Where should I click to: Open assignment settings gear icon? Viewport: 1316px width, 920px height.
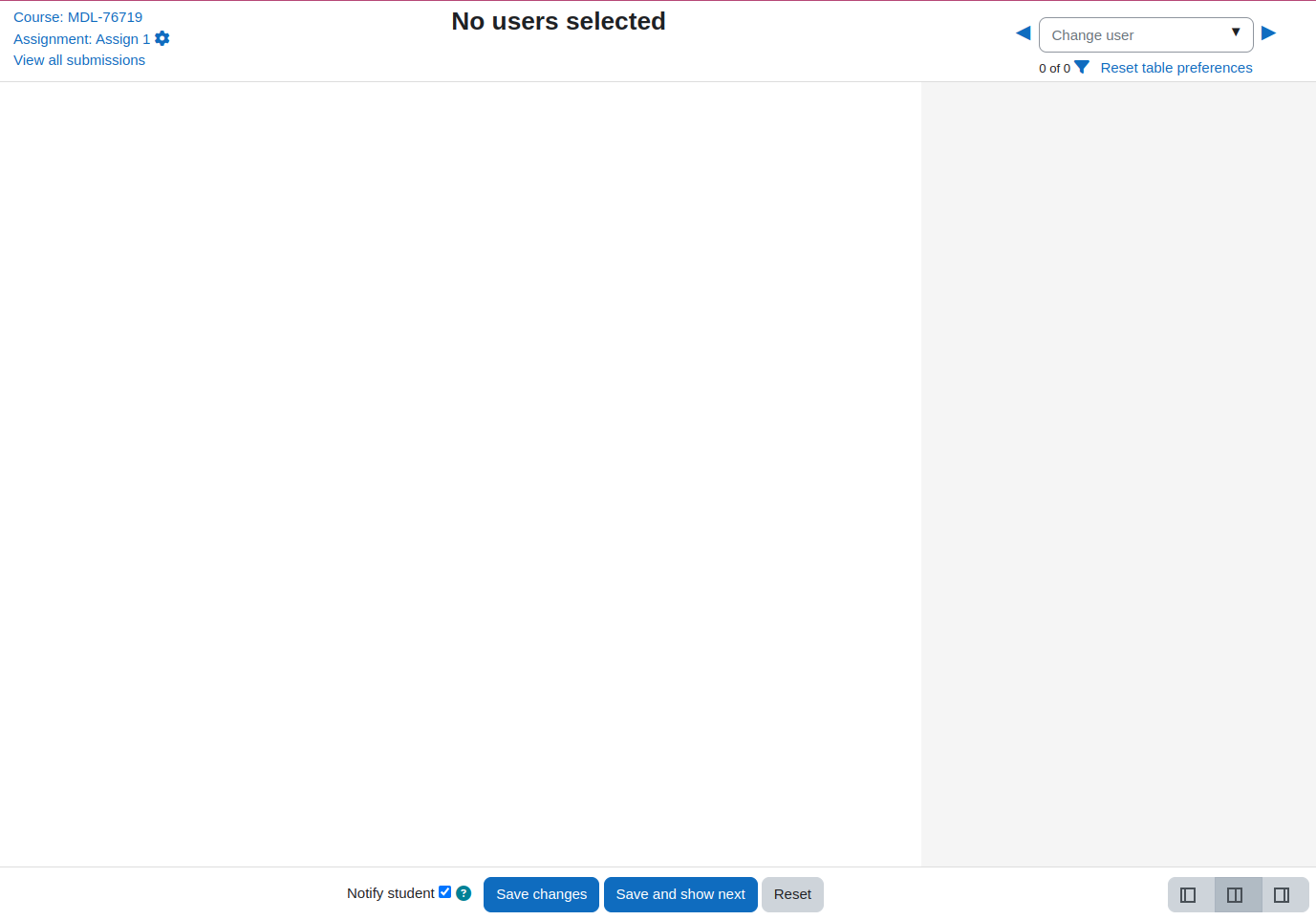(162, 38)
